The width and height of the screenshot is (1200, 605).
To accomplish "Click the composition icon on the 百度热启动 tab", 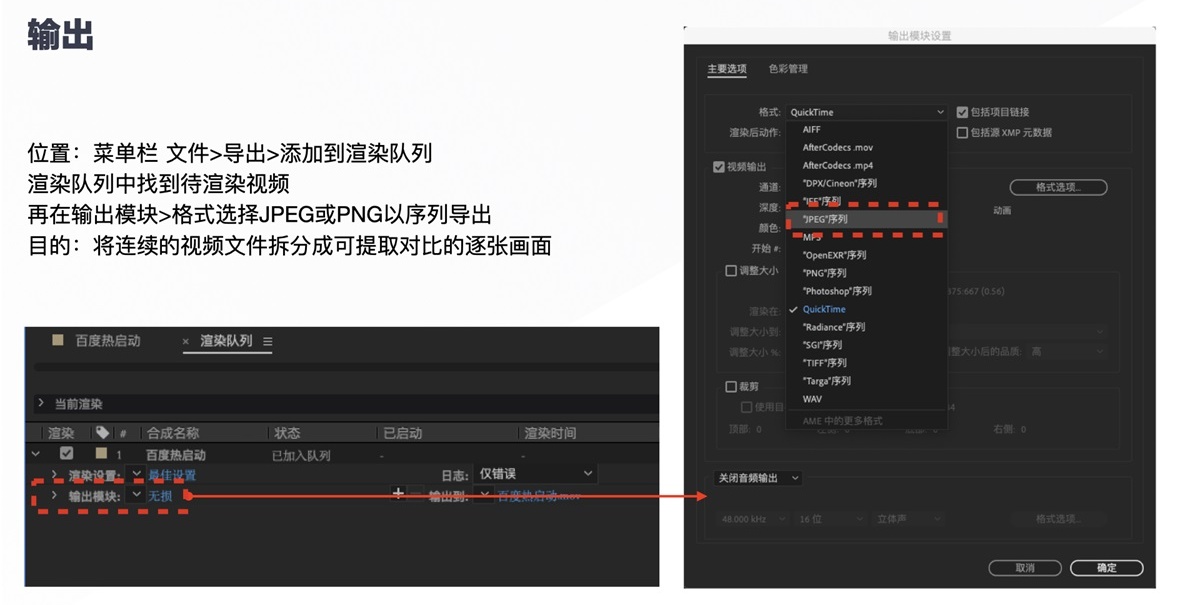I will [57, 341].
